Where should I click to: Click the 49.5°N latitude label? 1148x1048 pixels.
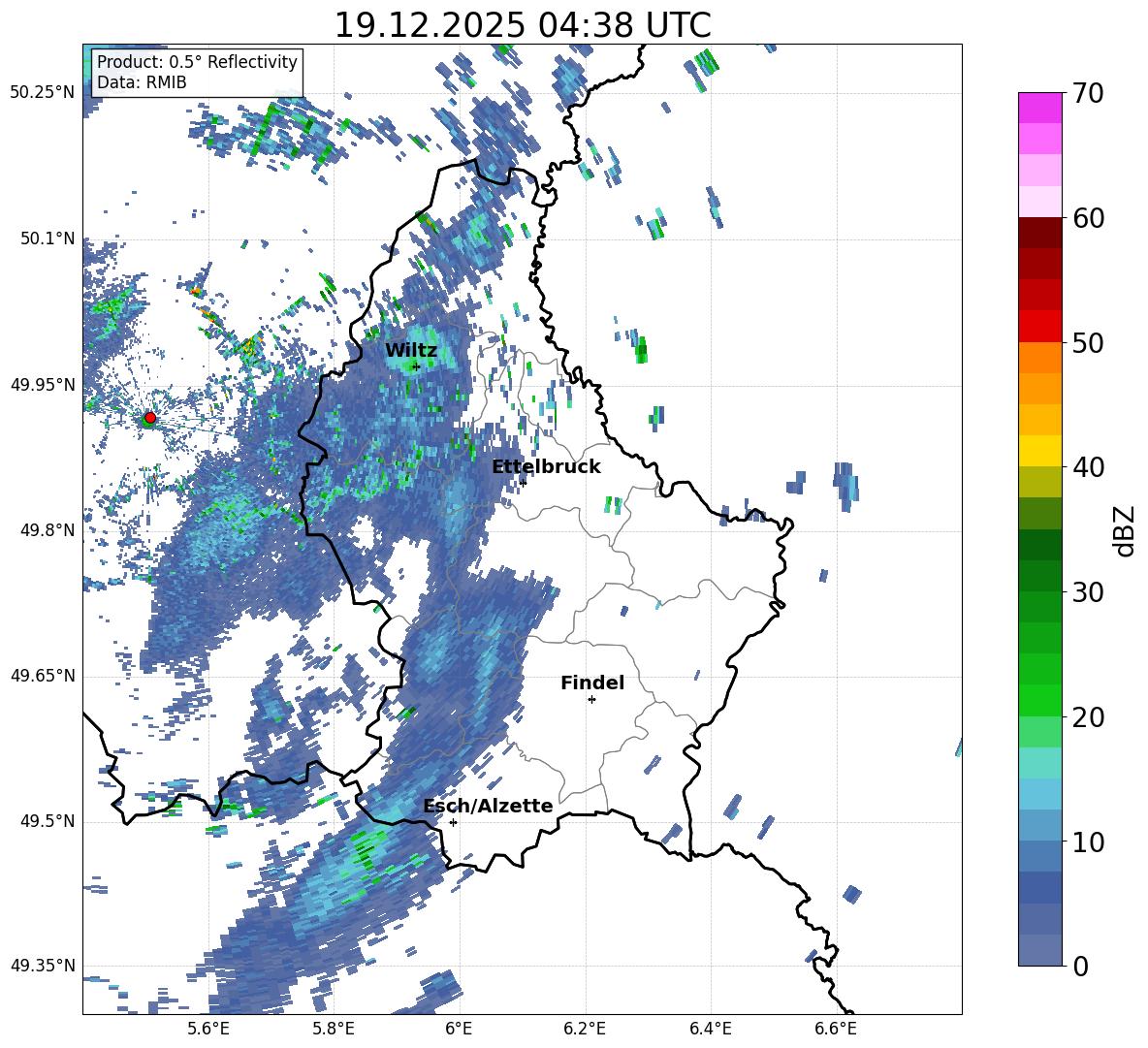pos(47,821)
